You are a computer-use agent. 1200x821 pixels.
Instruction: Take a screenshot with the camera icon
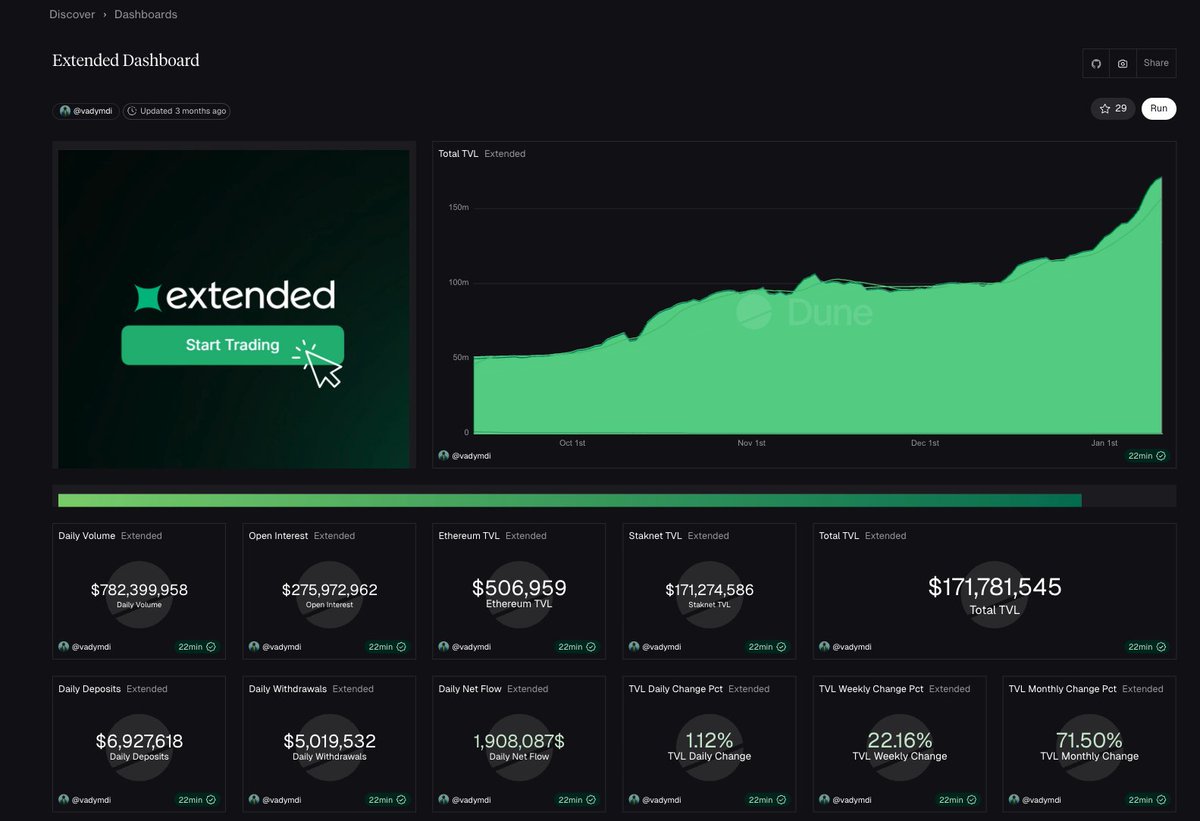(1123, 63)
